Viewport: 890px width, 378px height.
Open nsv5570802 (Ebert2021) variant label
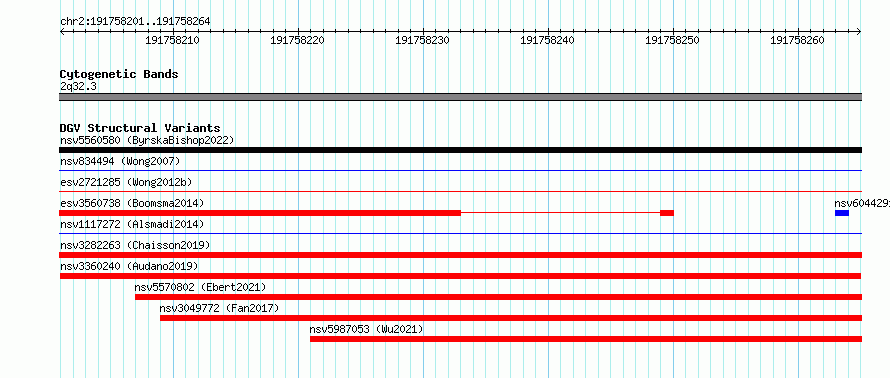tap(200, 287)
